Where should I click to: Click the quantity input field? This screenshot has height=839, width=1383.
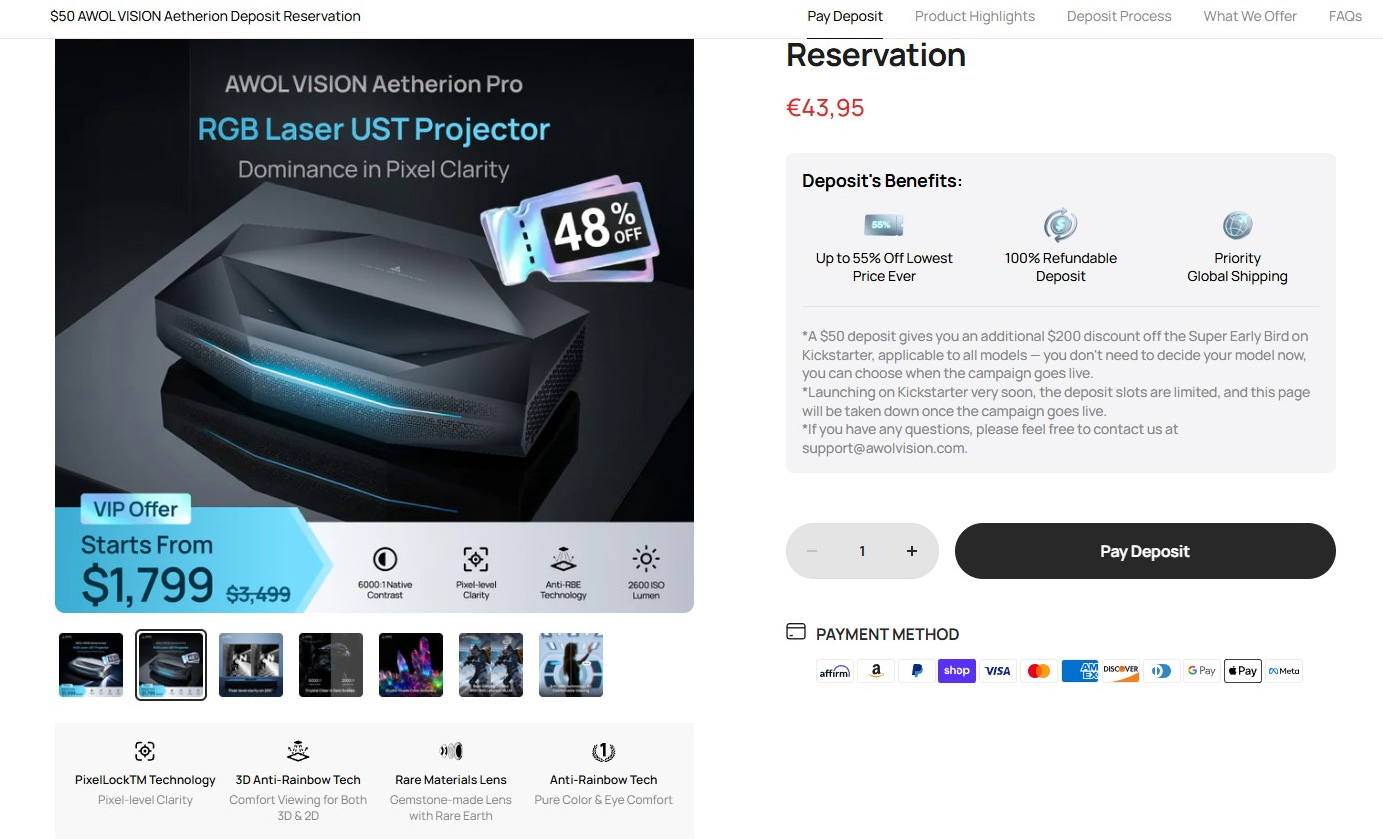click(x=862, y=551)
